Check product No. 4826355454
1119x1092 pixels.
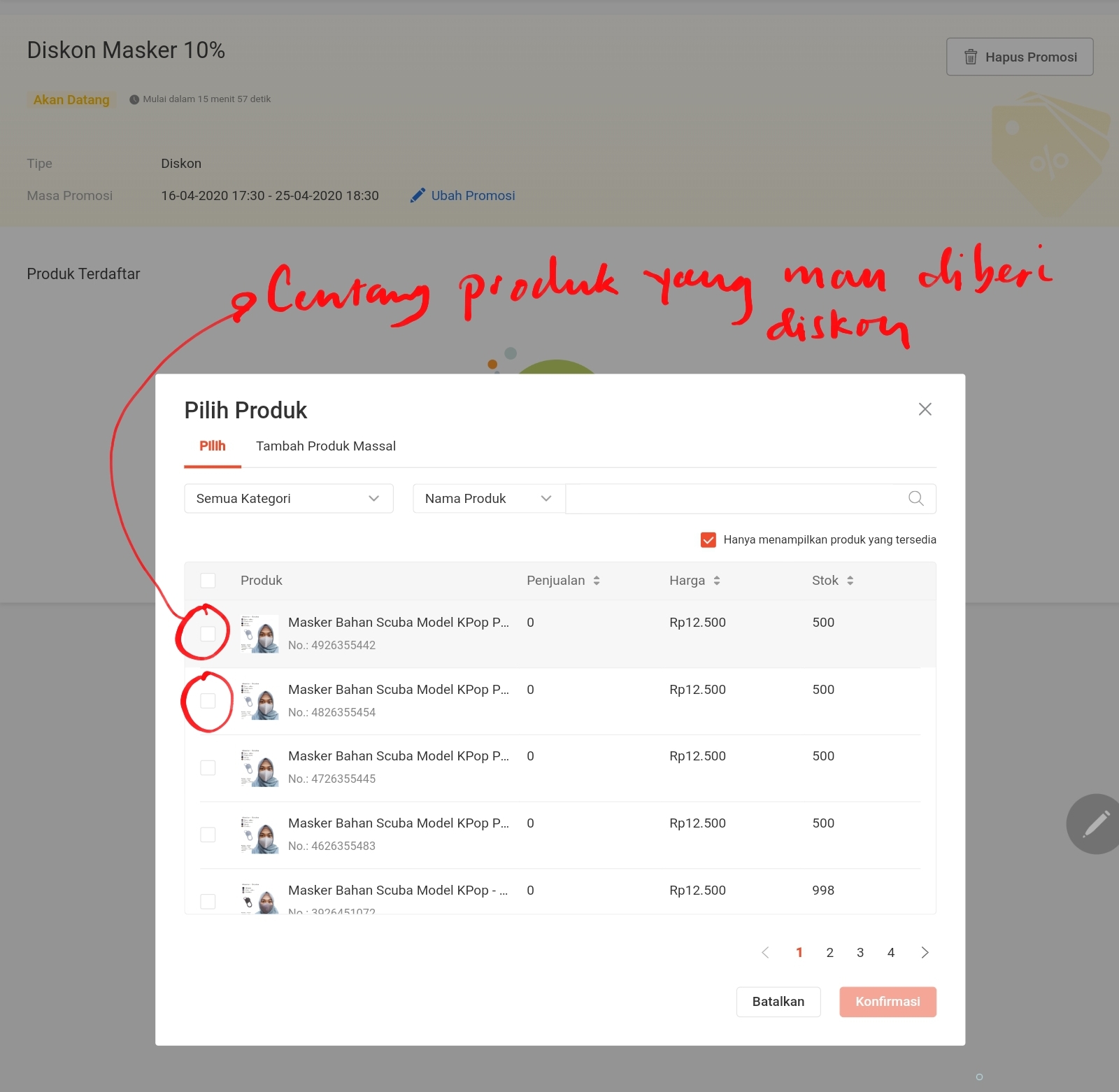[x=208, y=700]
